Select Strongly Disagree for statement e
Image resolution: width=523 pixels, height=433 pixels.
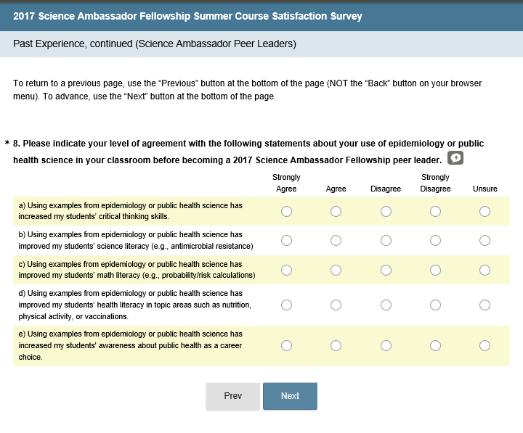tap(435, 346)
